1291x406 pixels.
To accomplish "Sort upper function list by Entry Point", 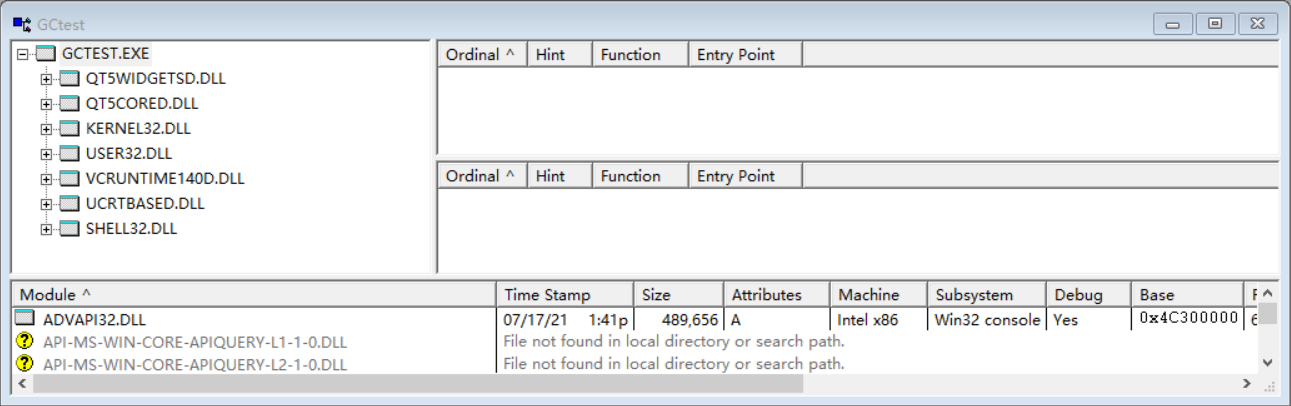I will pyautogui.click(x=745, y=55).
